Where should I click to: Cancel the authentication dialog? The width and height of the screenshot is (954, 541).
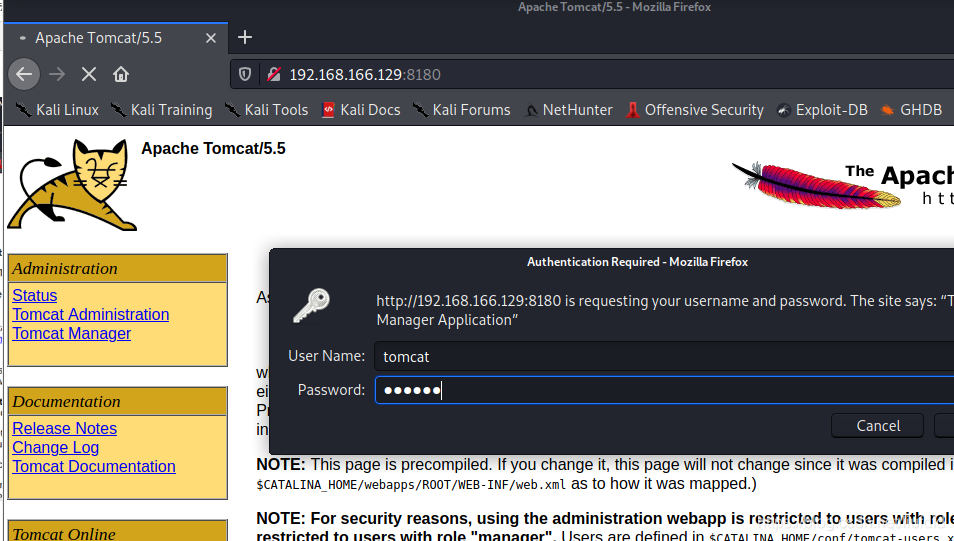[x=877, y=426]
